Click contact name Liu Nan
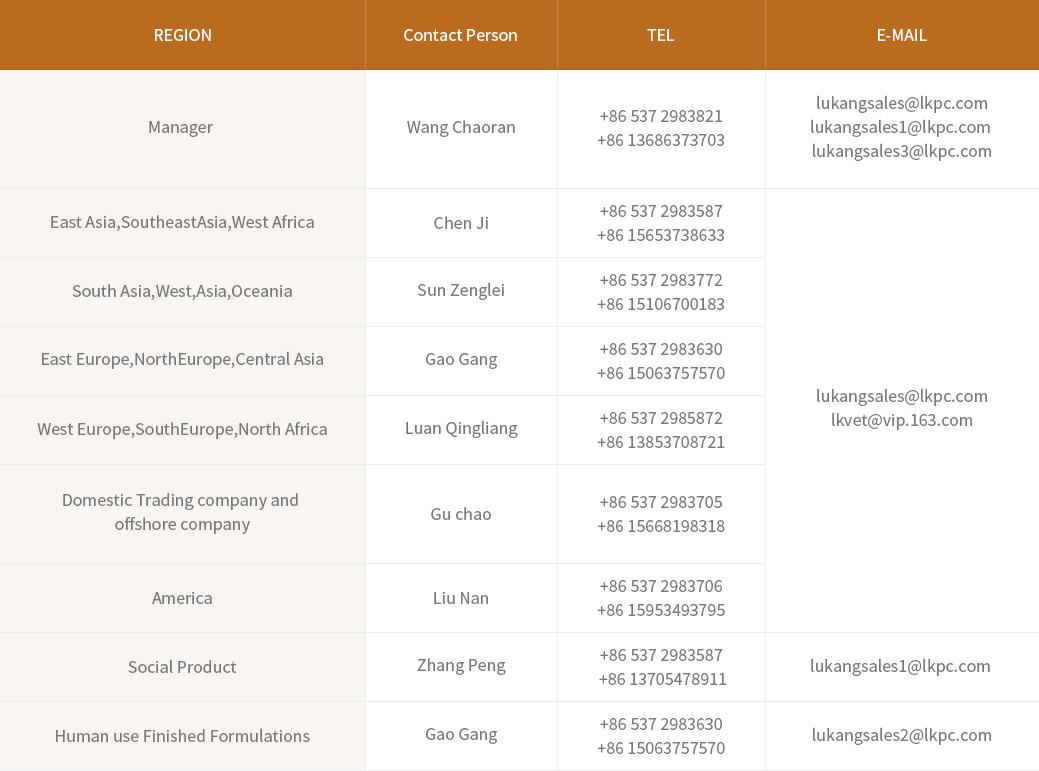Screen dimensions: 1039x771 click(x=461, y=598)
